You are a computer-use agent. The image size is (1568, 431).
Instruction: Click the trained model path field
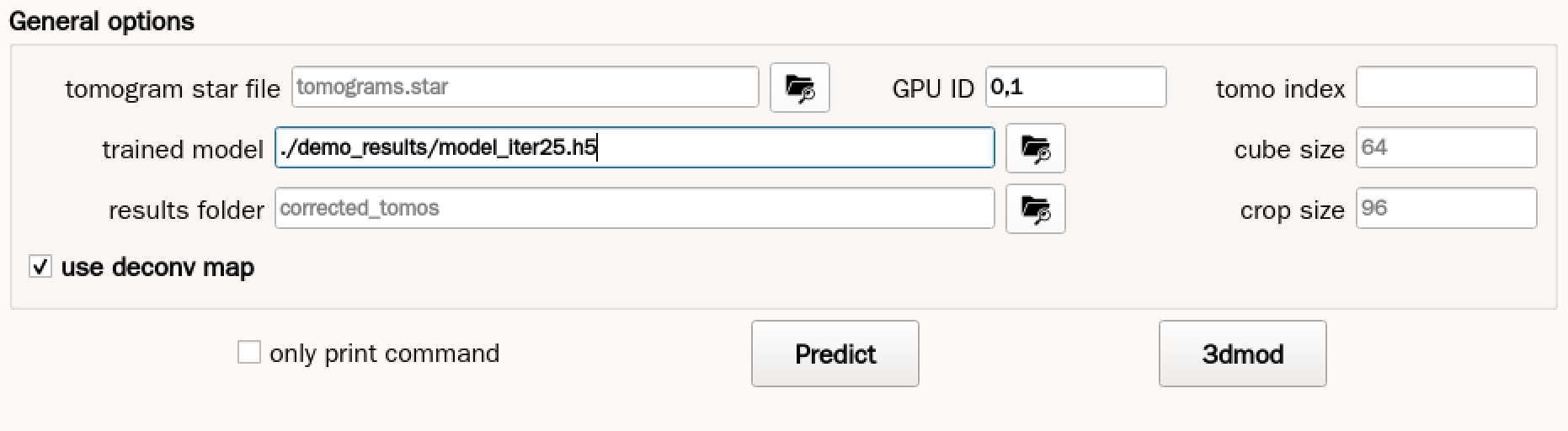pos(634,148)
